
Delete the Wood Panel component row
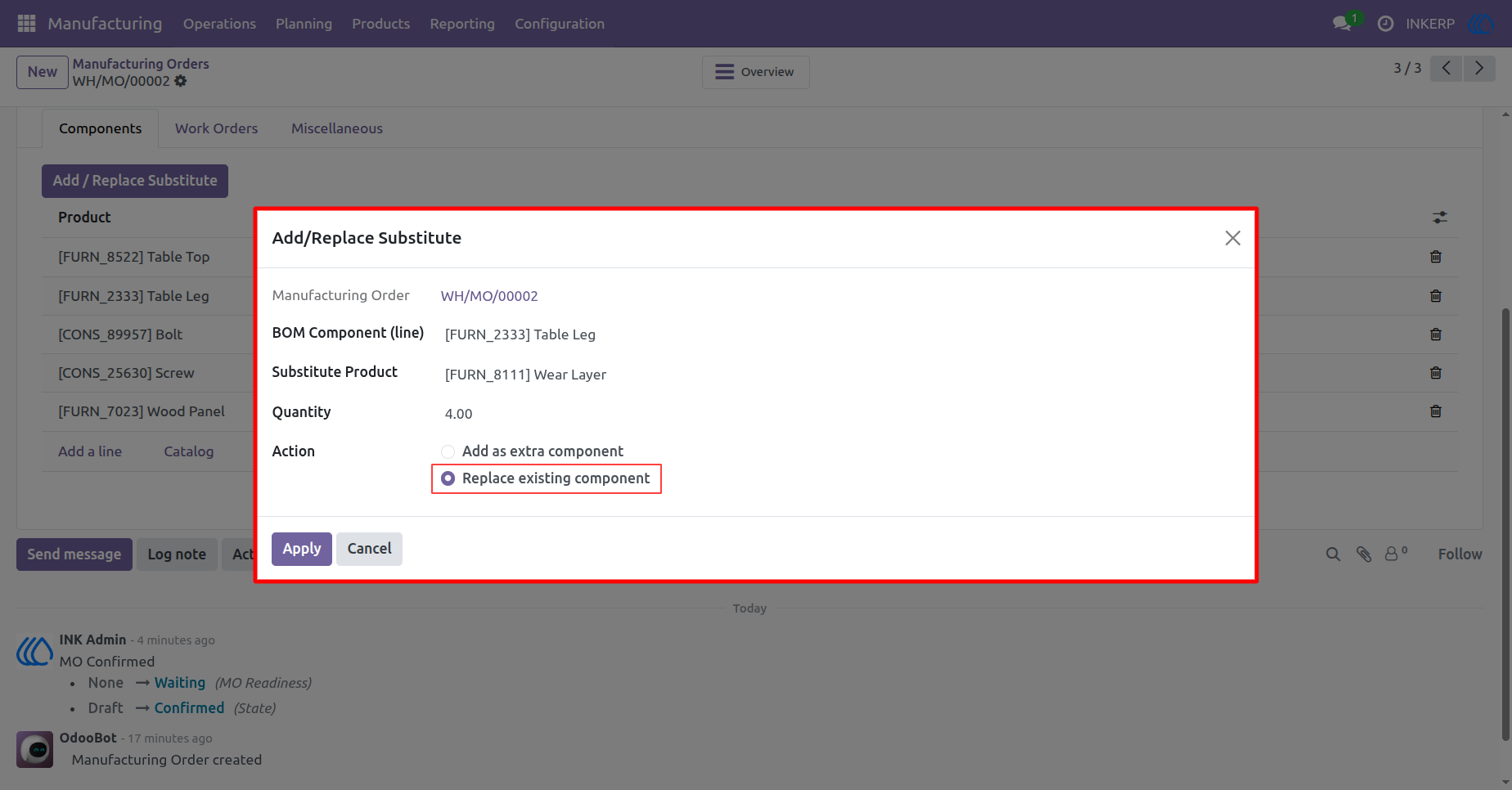coord(1436,411)
